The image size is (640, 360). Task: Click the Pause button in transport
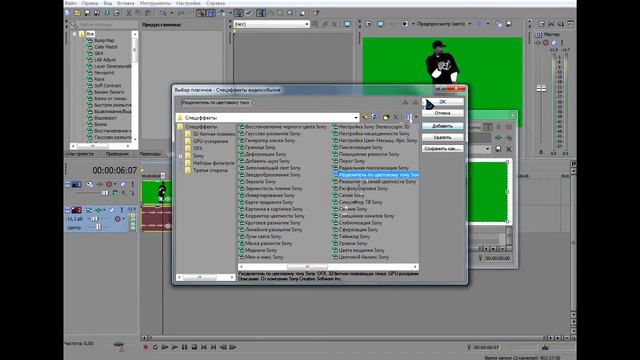pyautogui.click(x=184, y=347)
